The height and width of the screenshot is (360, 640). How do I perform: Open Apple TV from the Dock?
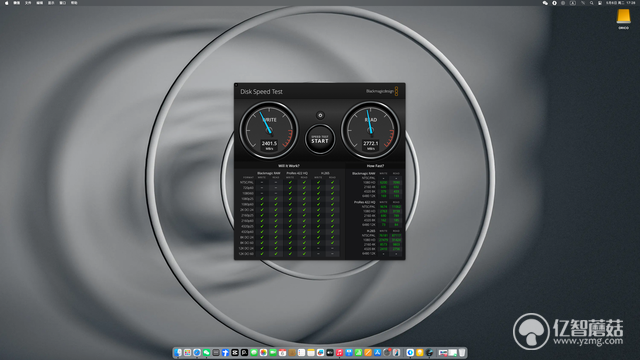(x=330, y=352)
